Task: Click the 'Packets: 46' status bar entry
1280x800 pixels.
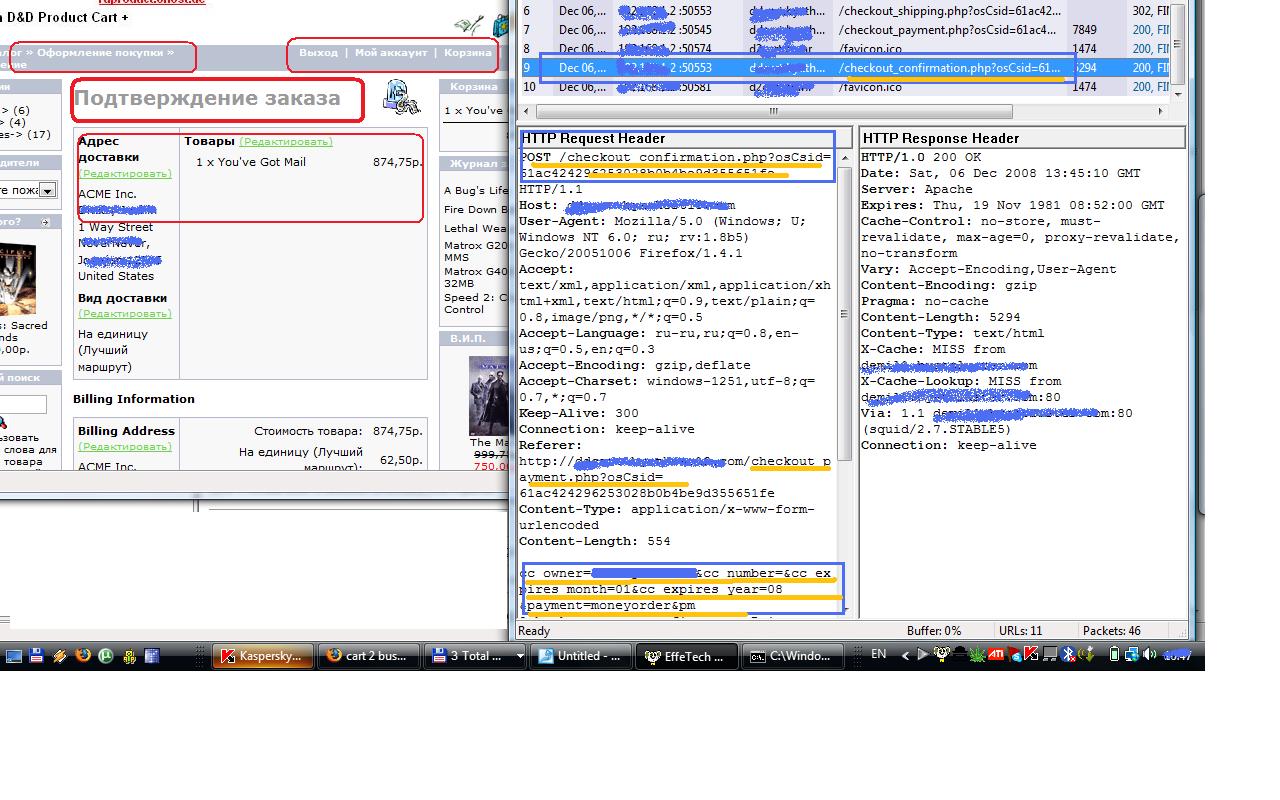Action: (x=1112, y=631)
